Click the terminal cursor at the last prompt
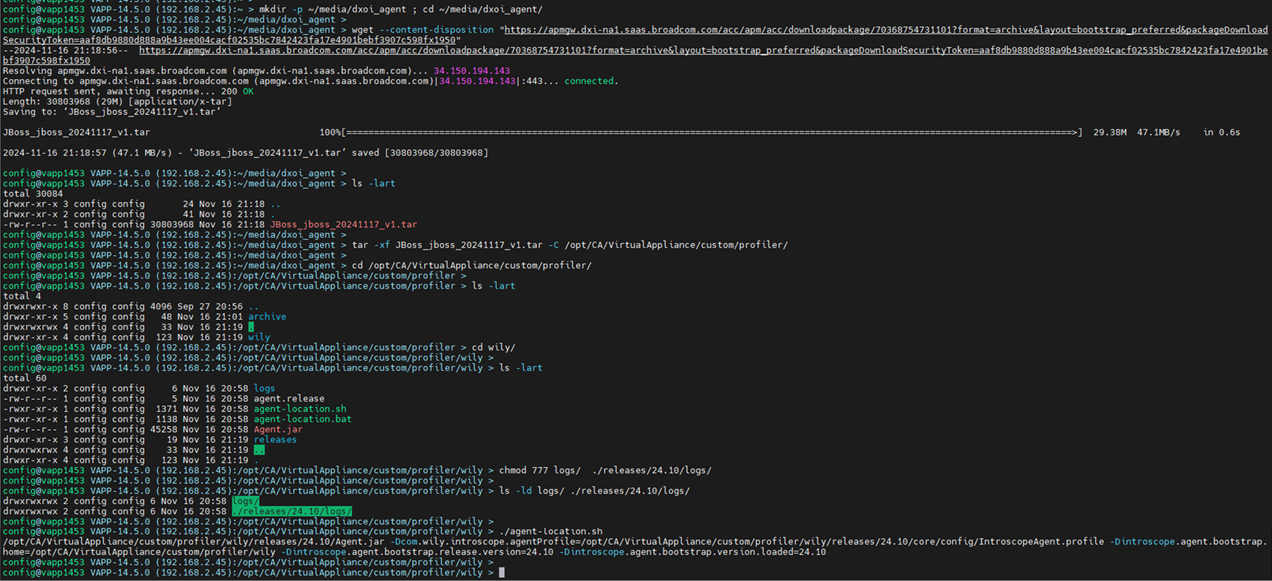The image size is (1272, 581). tap(502, 572)
